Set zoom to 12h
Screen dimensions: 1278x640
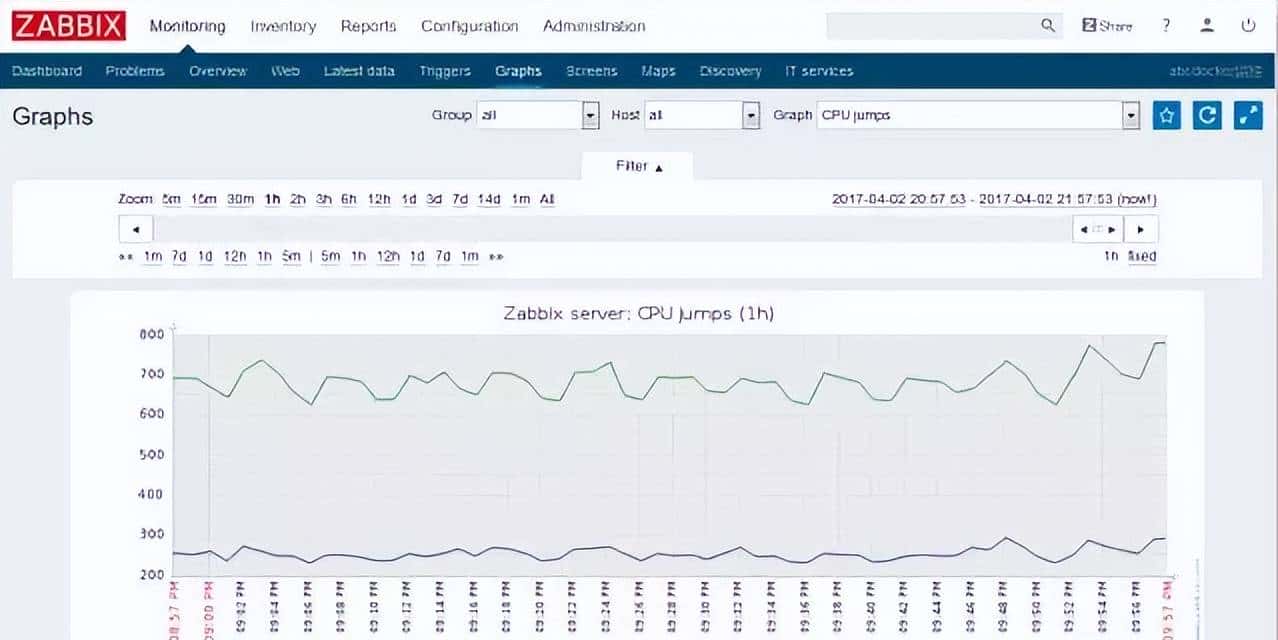click(x=379, y=199)
